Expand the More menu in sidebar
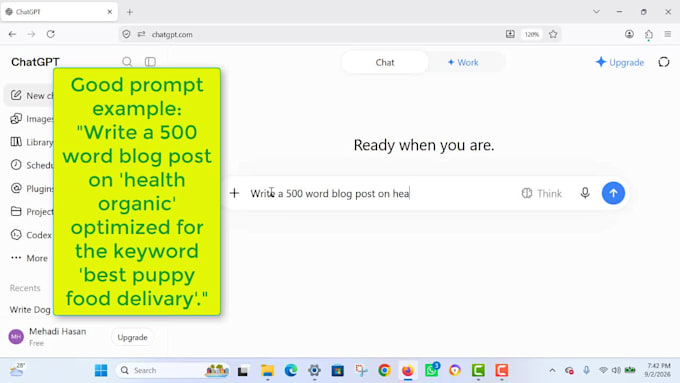Viewport: 680px width, 383px height. (x=29, y=258)
